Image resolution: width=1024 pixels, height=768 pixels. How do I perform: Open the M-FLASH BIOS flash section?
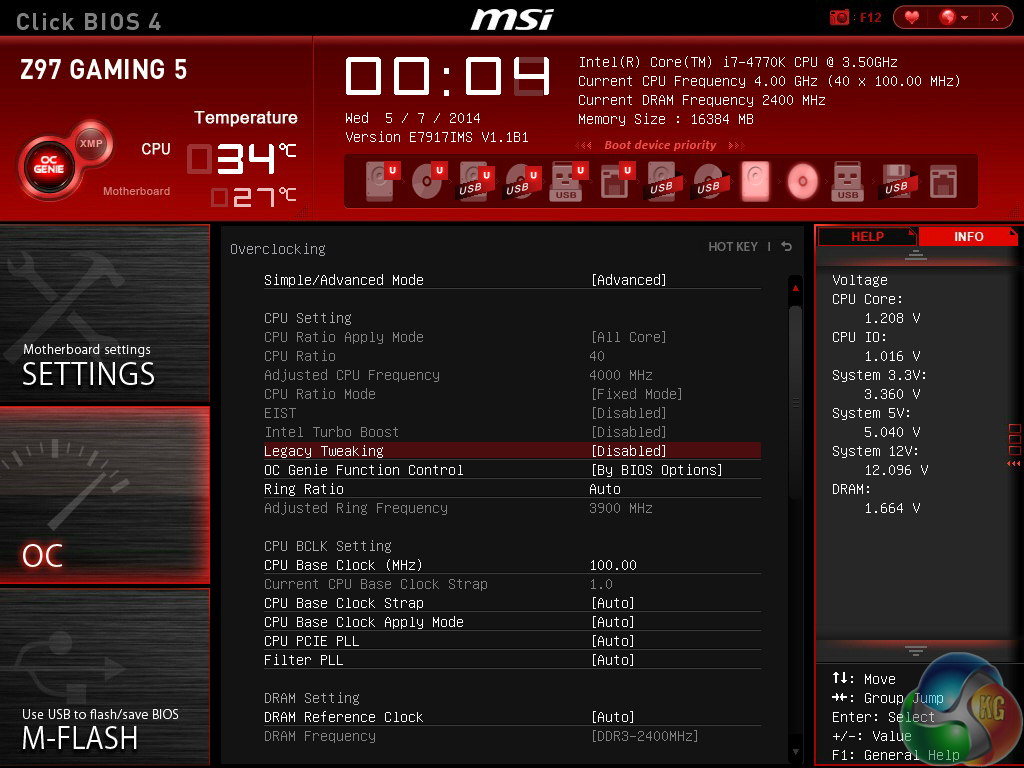tap(104, 677)
